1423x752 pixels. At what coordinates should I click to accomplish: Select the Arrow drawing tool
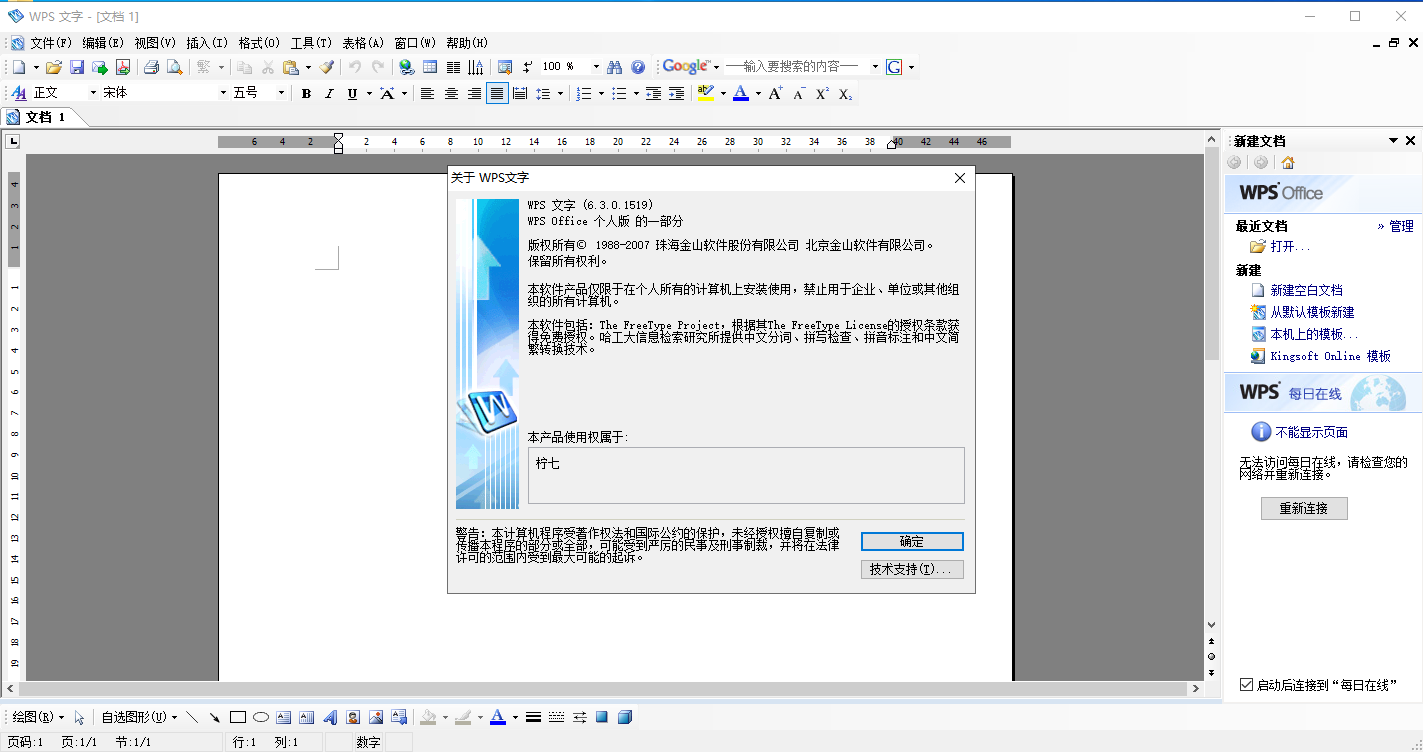pos(215,717)
